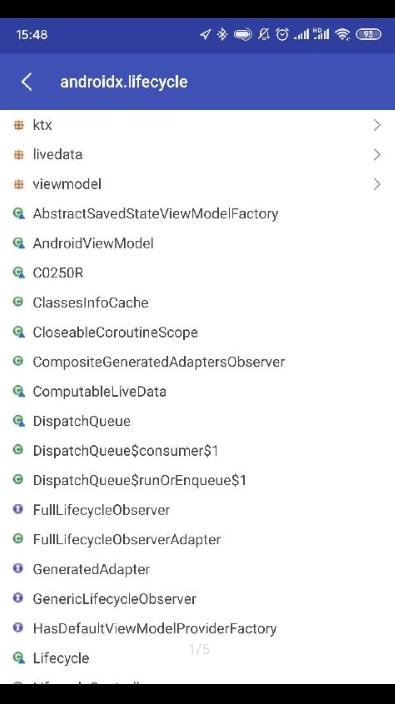Viewport: 395px width, 704px height.
Task: Click the class icon next to Lifecycle
Action: point(18,658)
